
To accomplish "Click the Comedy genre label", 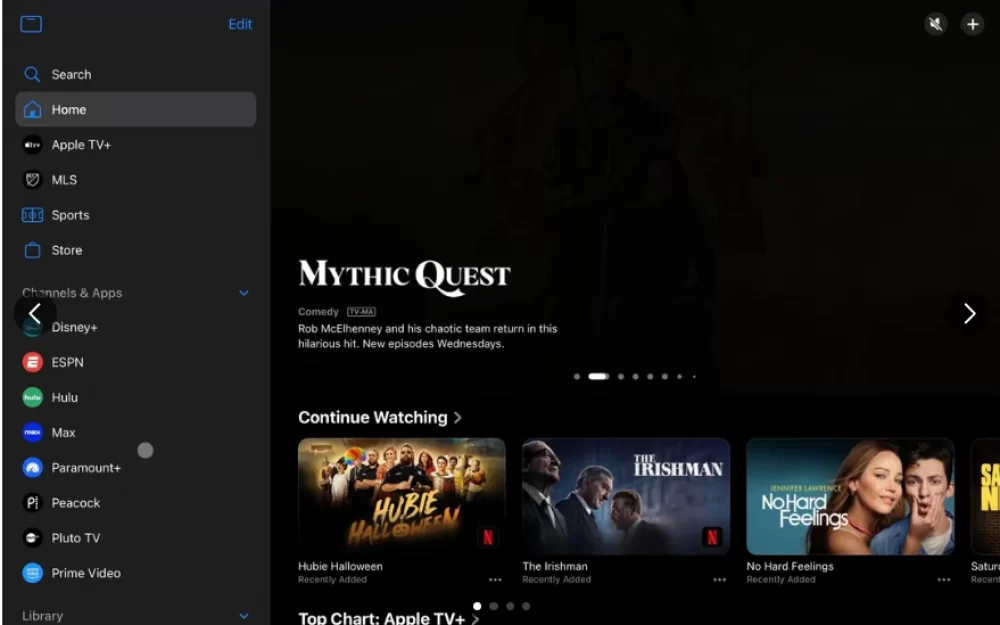I will point(318,312).
